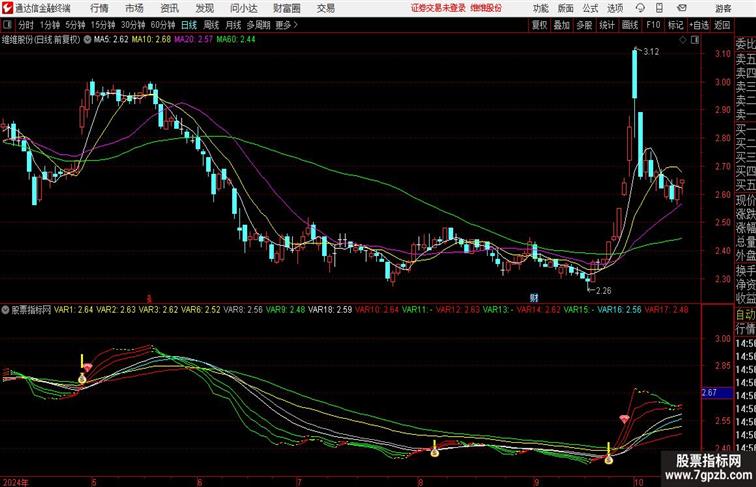Switch to 5分钟 period tab
The image size is (756, 487).
coord(75,25)
